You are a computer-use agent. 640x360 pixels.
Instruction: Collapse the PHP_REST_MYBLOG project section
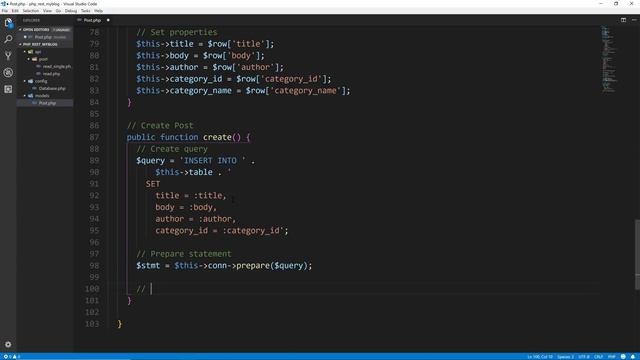[20, 44]
